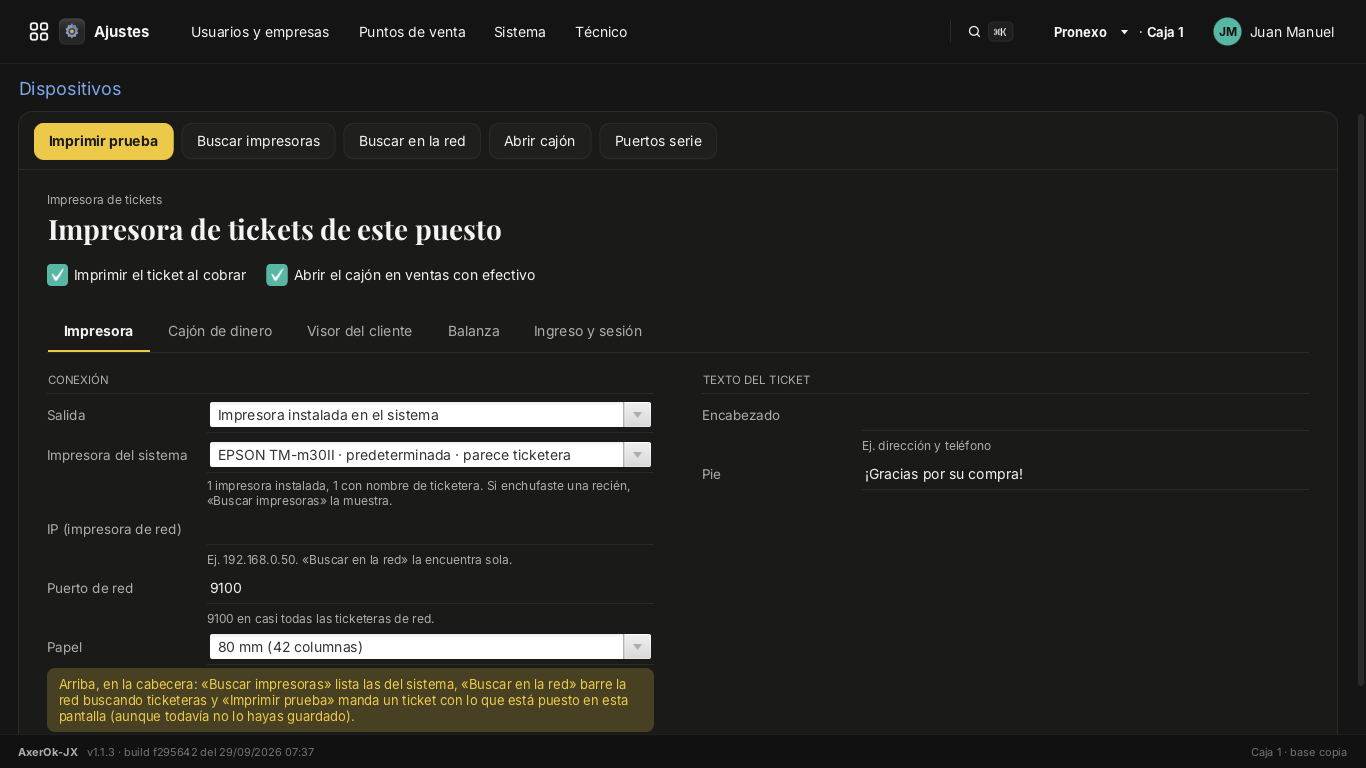The image size is (1366, 768).
Task: Click the Puertos serie button
Action: tap(658, 141)
